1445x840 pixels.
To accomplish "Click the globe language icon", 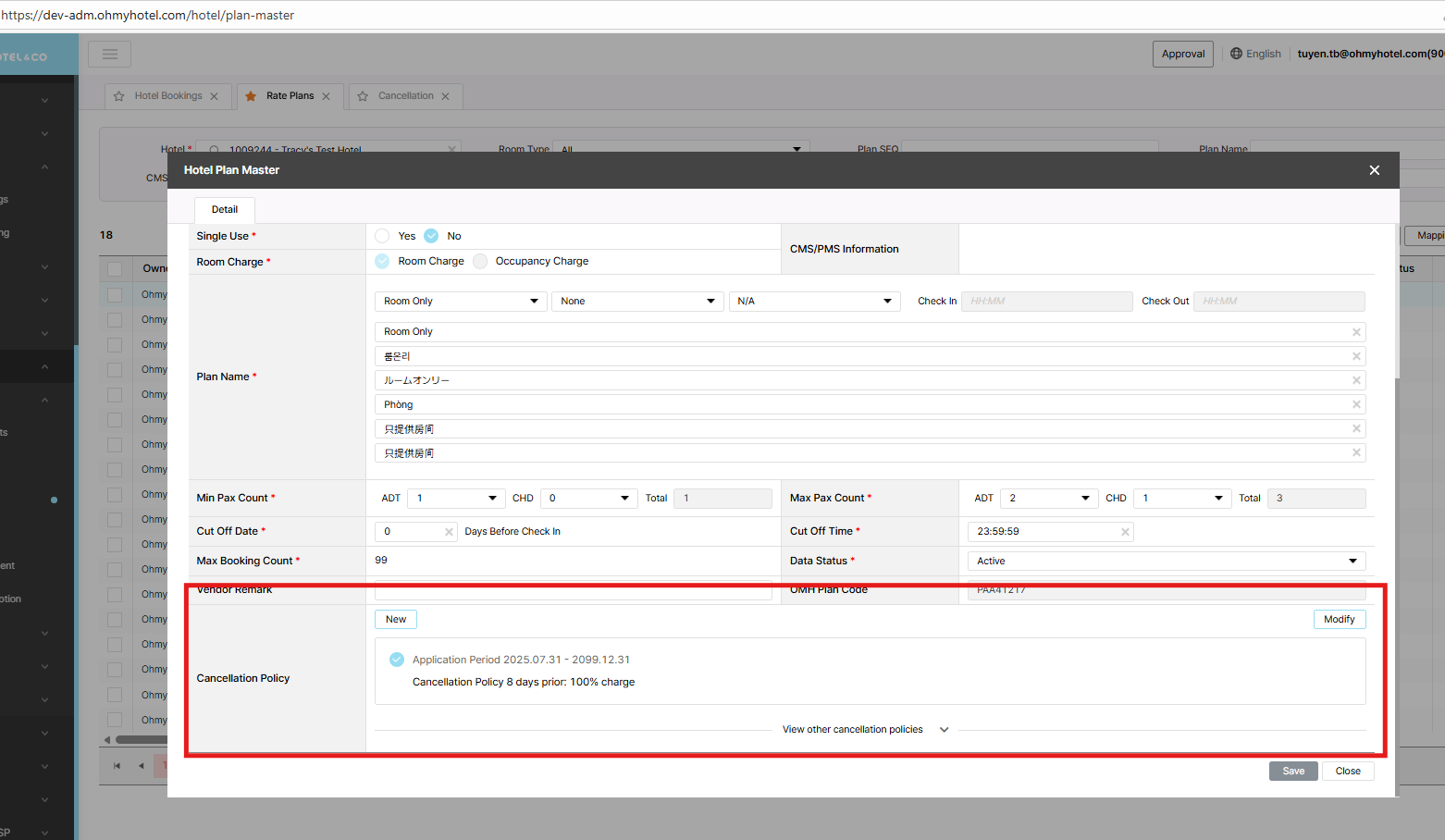I will (1236, 54).
